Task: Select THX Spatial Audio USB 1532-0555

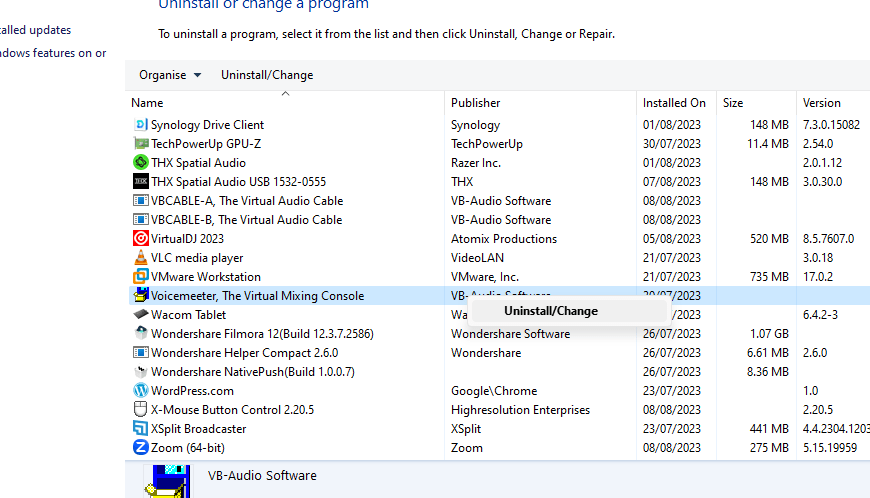Action: point(238,181)
